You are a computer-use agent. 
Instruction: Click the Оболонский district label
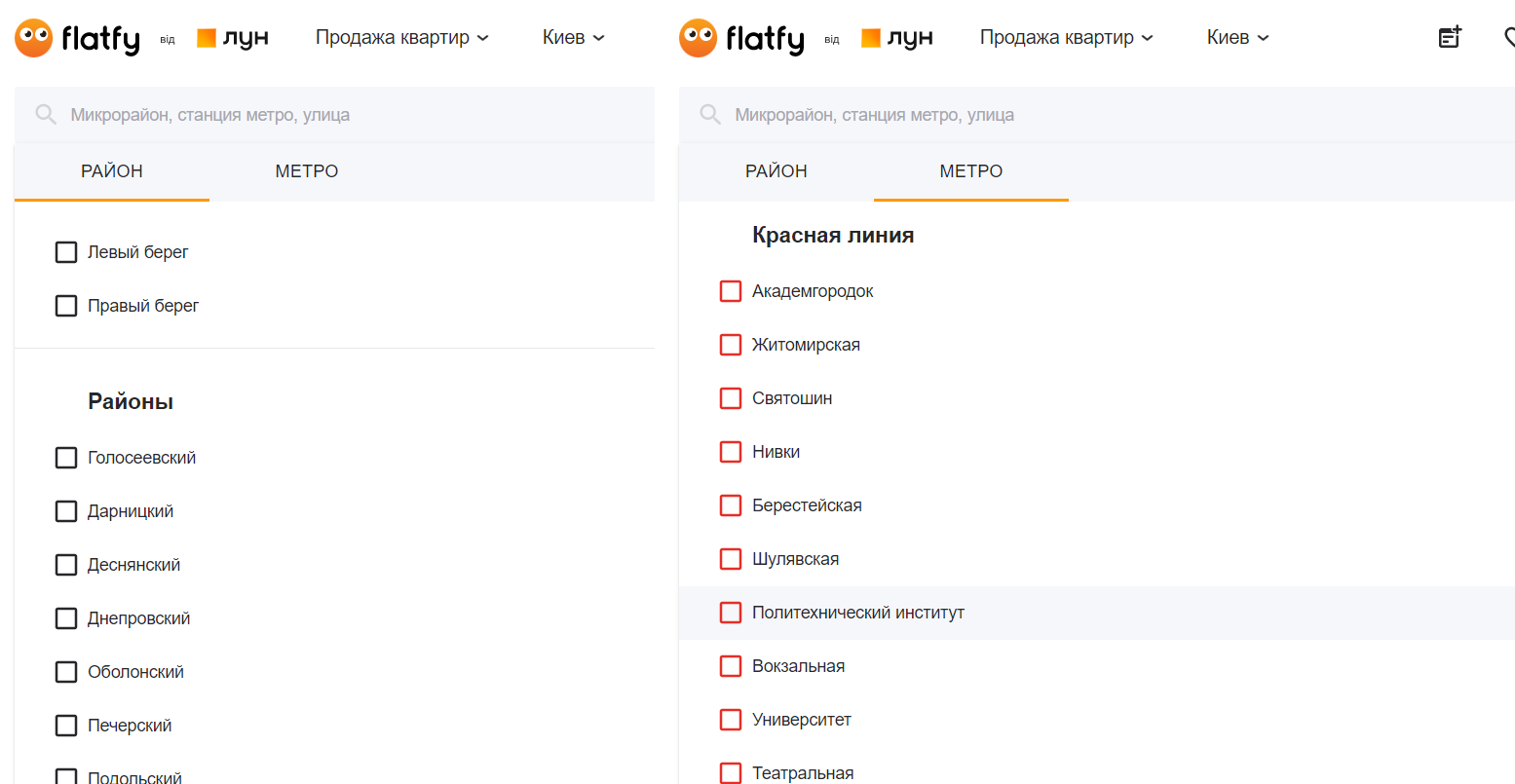pos(135,672)
